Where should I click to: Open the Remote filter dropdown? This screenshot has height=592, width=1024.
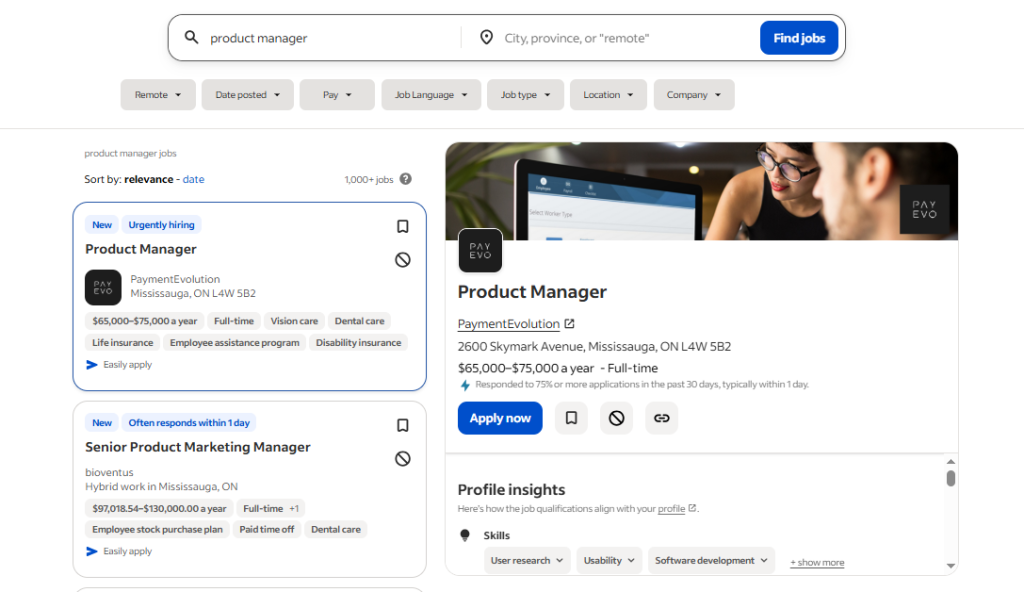157,94
